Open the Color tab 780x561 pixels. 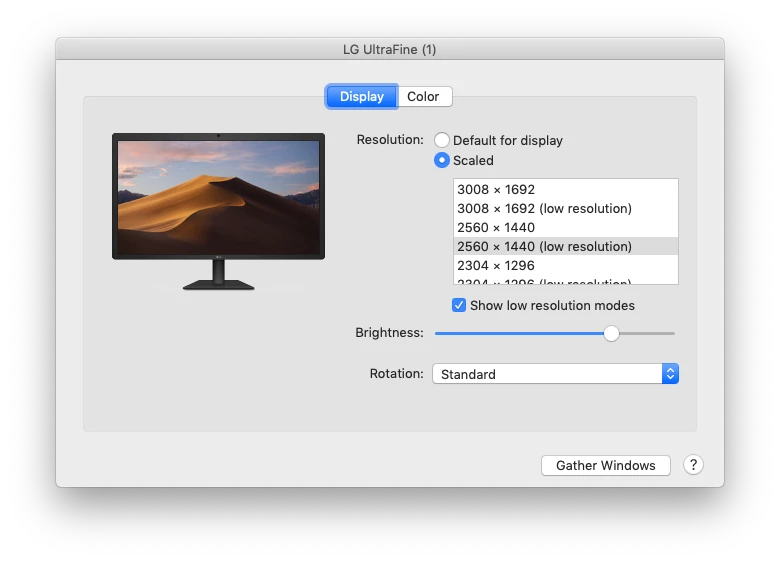[424, 96]
